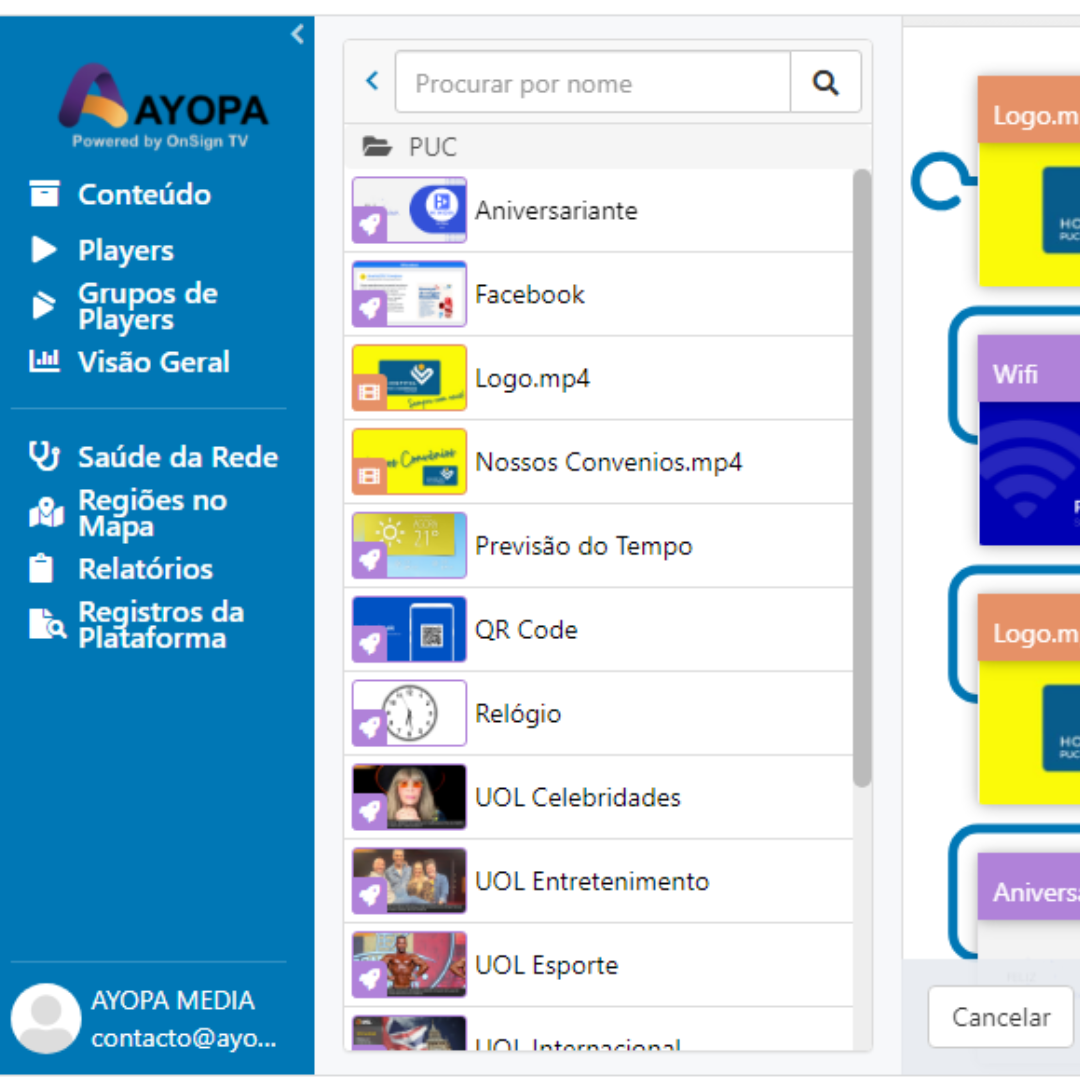Click the Relatórios clipboard icon
This screenshot has height=1080, width=1080.
coord(41,568)
